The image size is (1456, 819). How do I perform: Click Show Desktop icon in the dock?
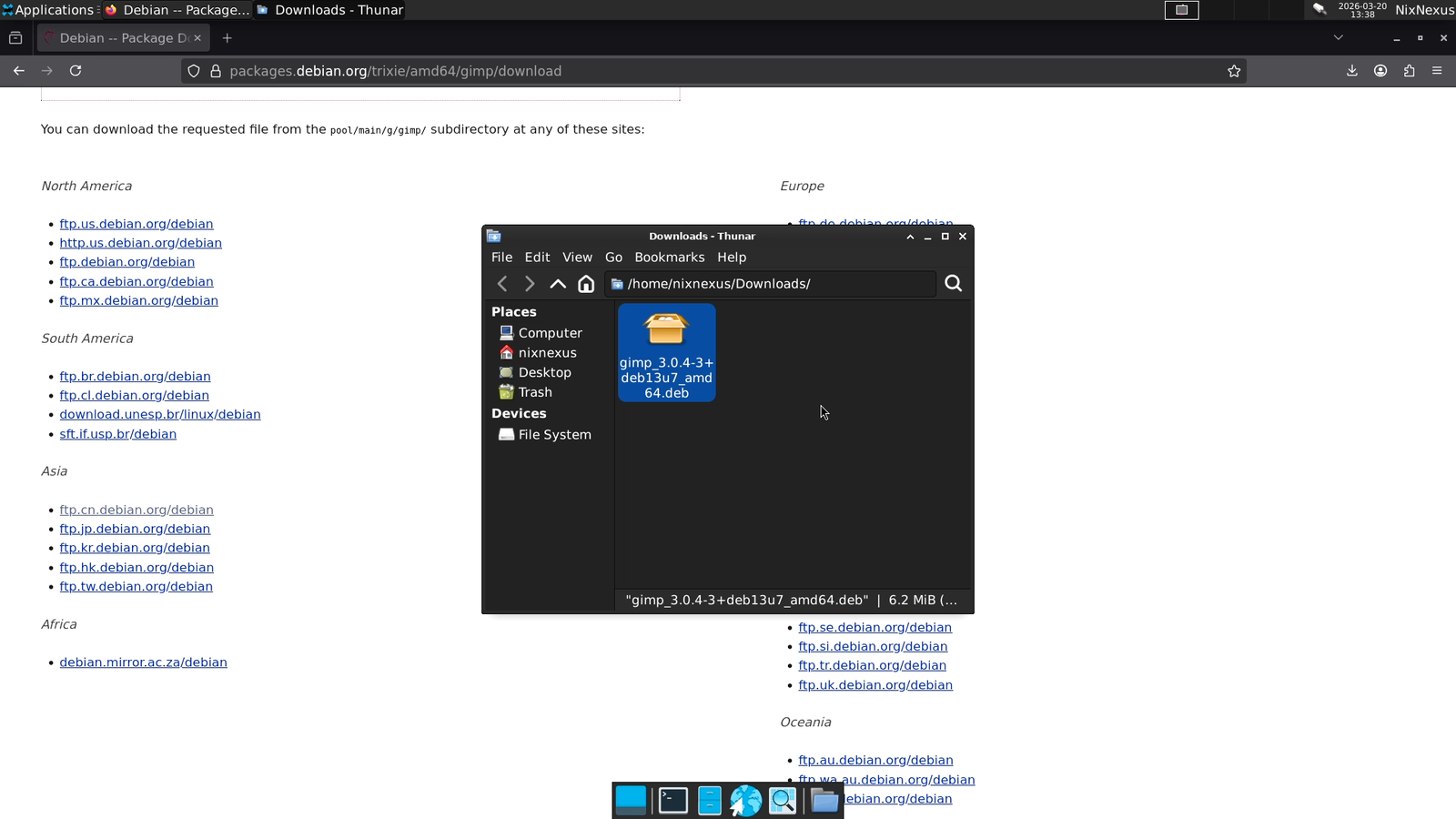point(631,801)
